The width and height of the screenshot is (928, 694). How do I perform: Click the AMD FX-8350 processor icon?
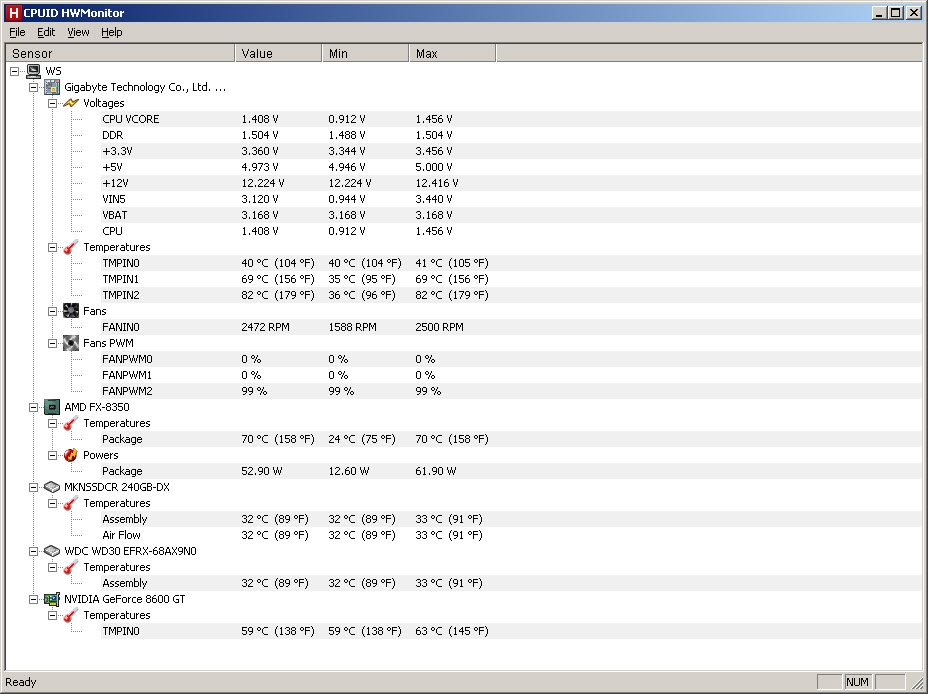(52, 407)
